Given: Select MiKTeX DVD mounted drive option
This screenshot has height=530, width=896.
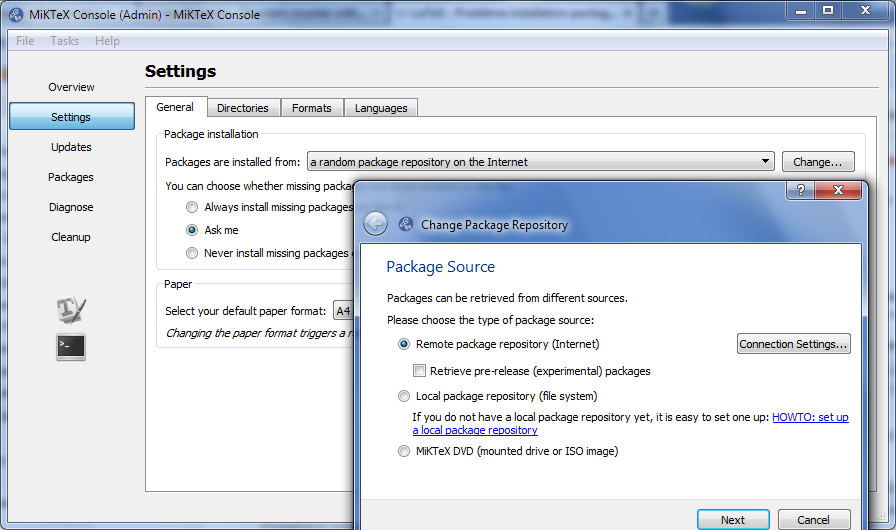Looking at the screenshot, I should (404, 451).
